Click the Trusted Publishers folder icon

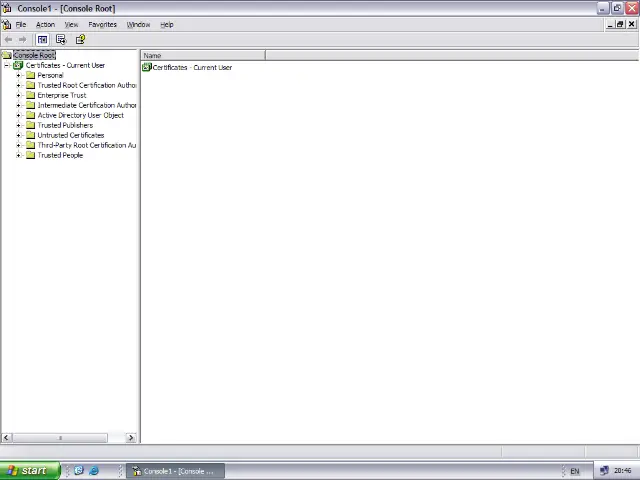31,125
